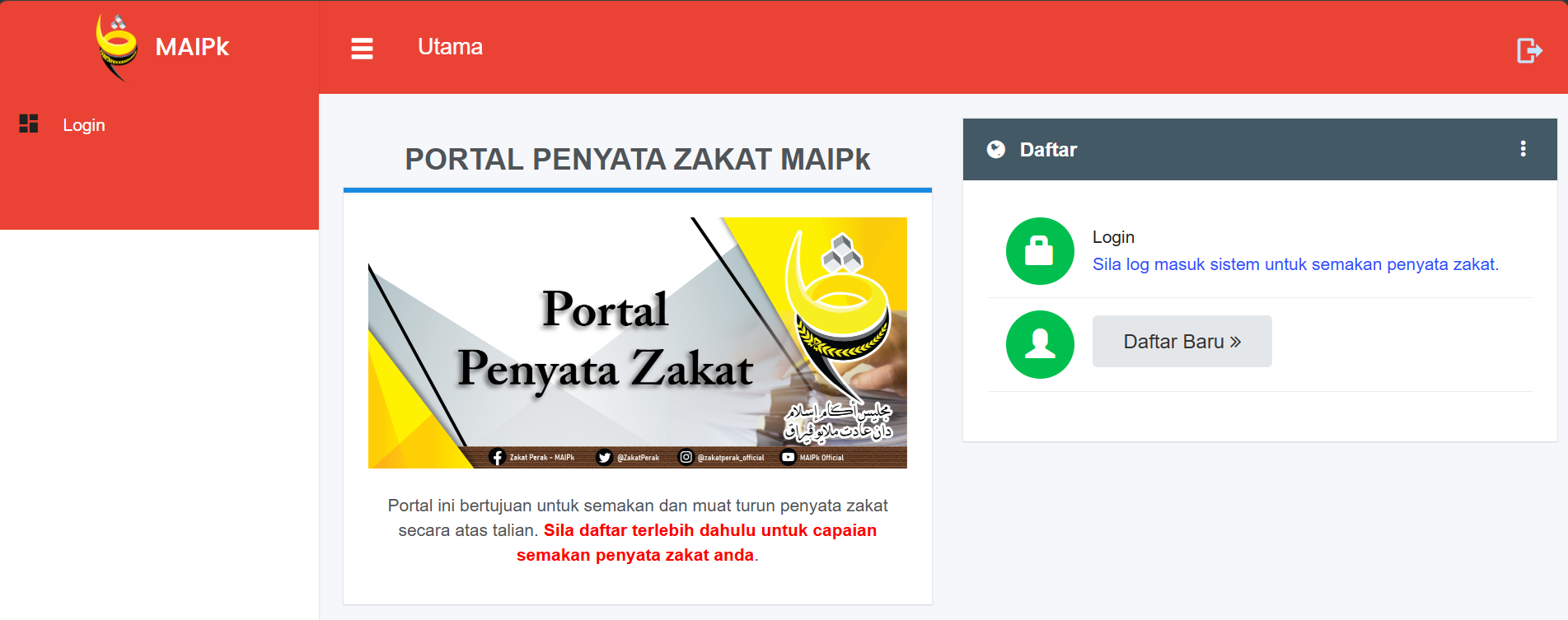
Task: Toggle the hamburger sidebar menu
Action: [x=362, y=49]
